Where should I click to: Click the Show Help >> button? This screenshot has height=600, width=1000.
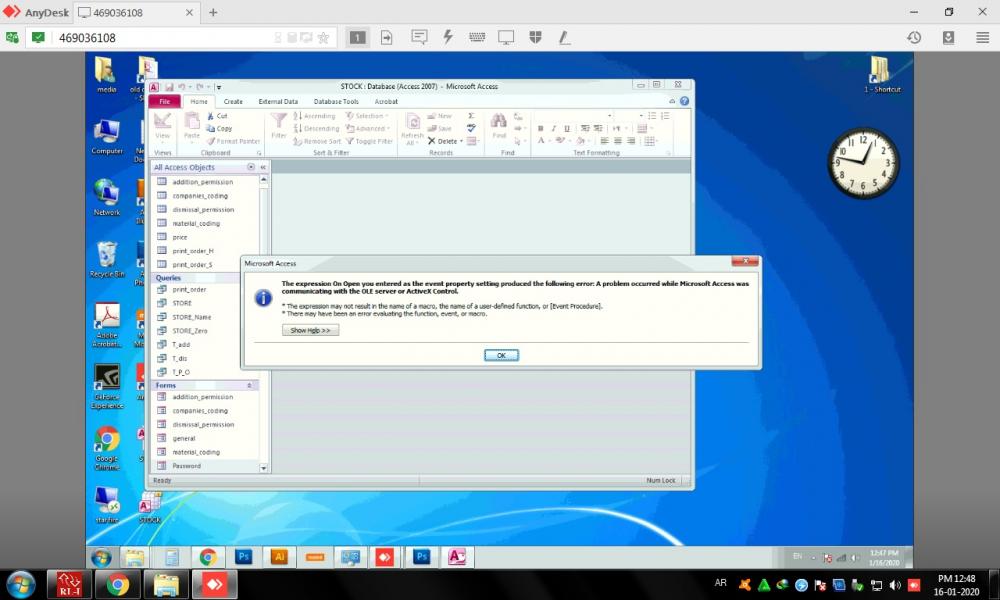(x=311, y=330)
